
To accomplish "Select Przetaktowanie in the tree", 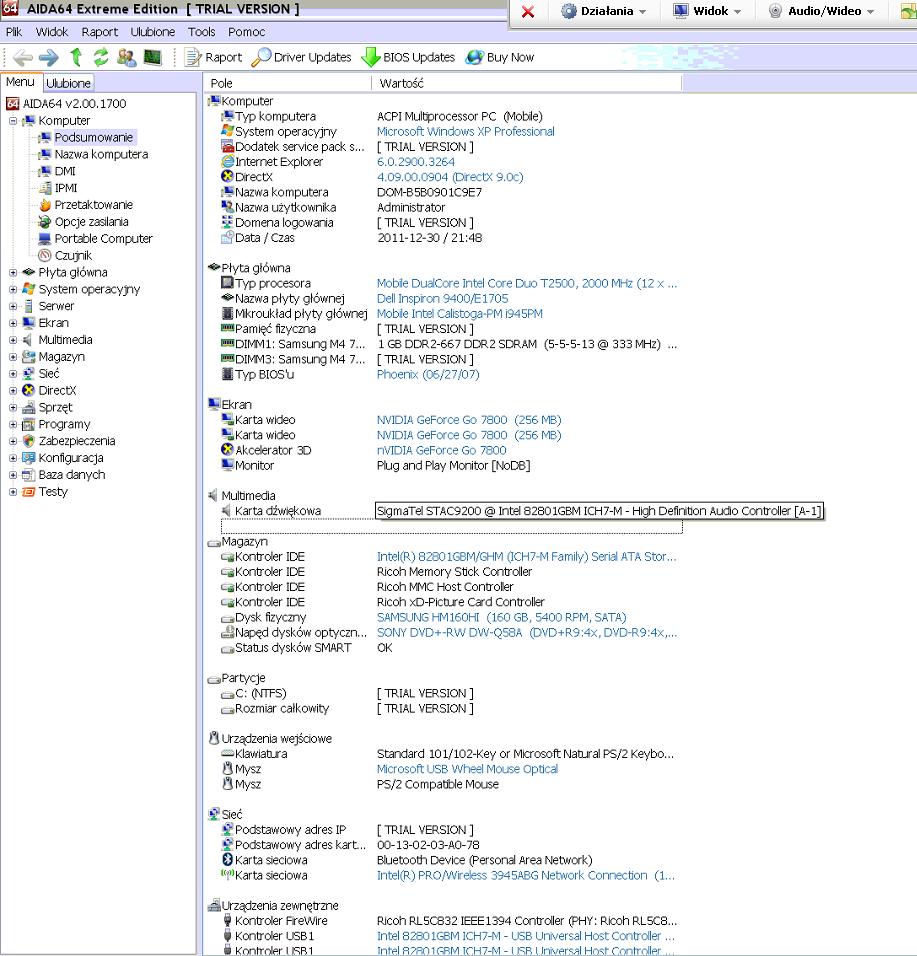I will point(93,205).
